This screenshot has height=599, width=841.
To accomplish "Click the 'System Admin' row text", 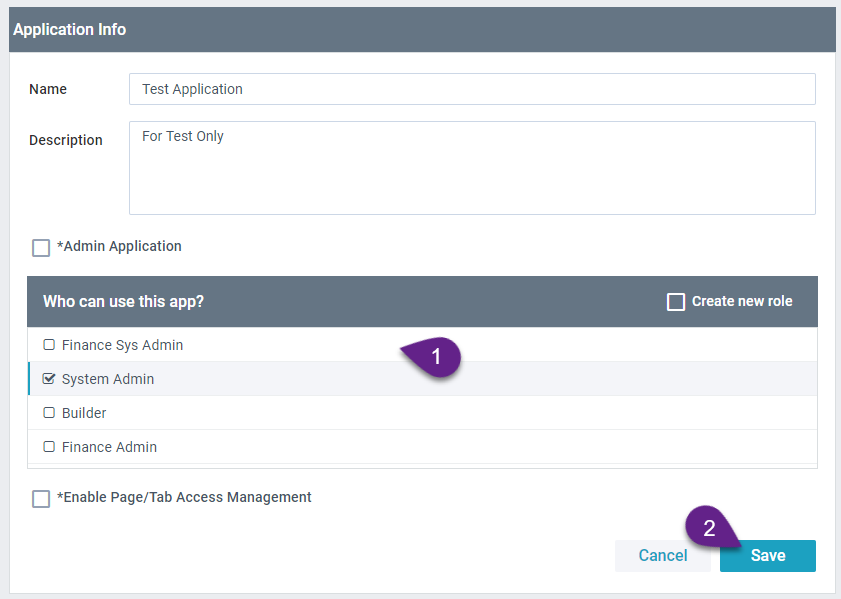I will tap(108, 379).
